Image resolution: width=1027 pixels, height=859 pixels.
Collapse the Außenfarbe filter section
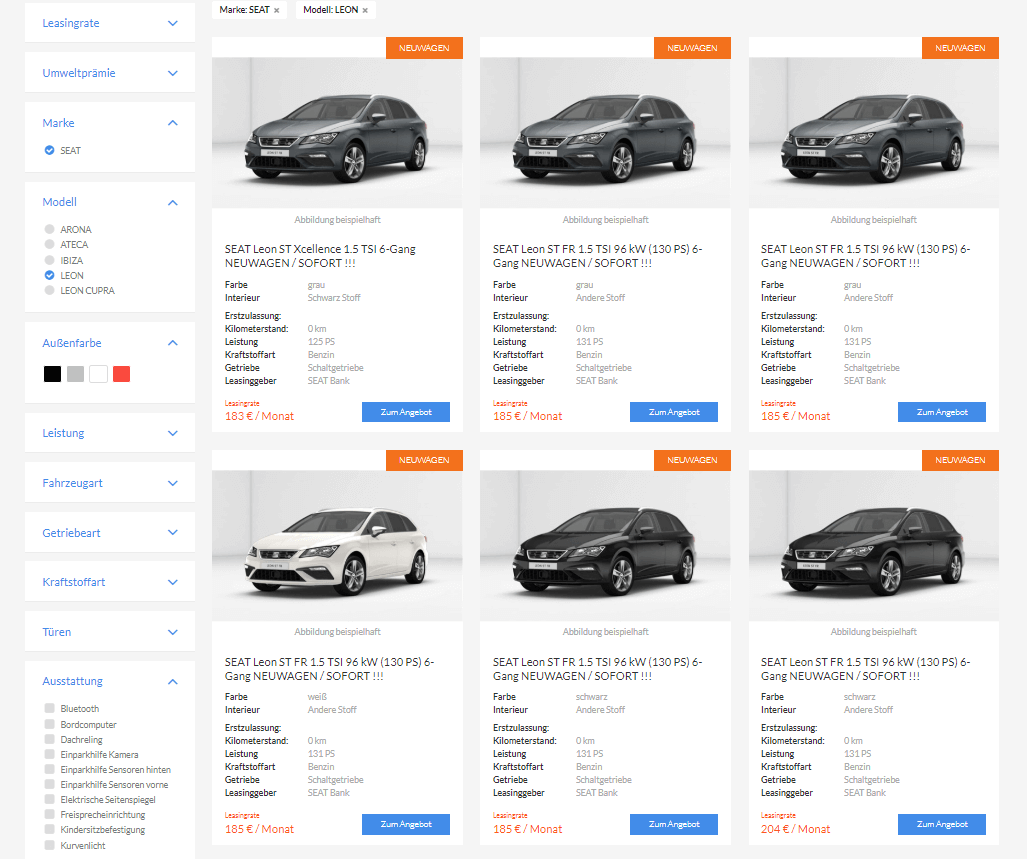173,343
